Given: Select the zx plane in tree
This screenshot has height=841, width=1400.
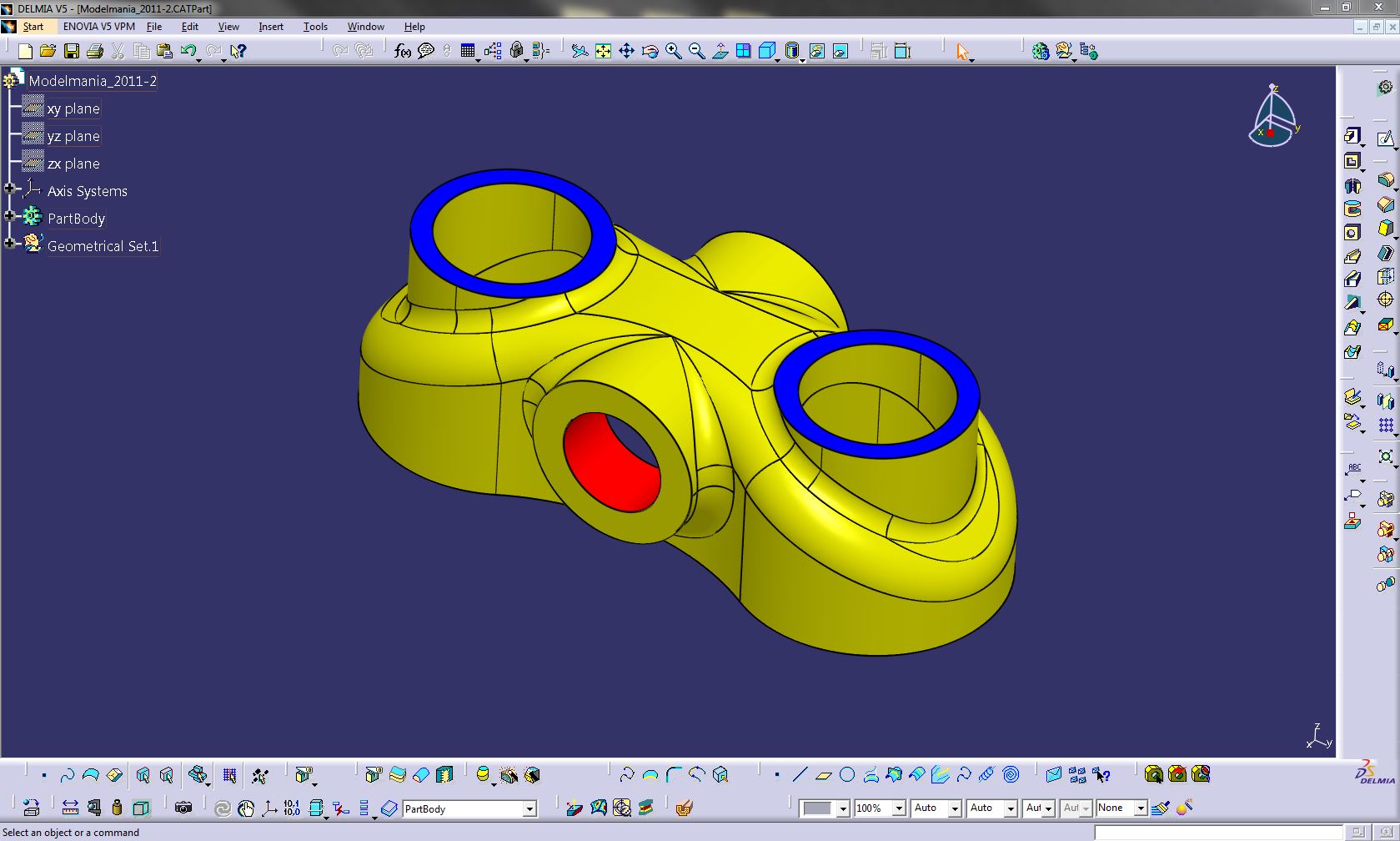Looking at the screenshot, I should [73, 164].
